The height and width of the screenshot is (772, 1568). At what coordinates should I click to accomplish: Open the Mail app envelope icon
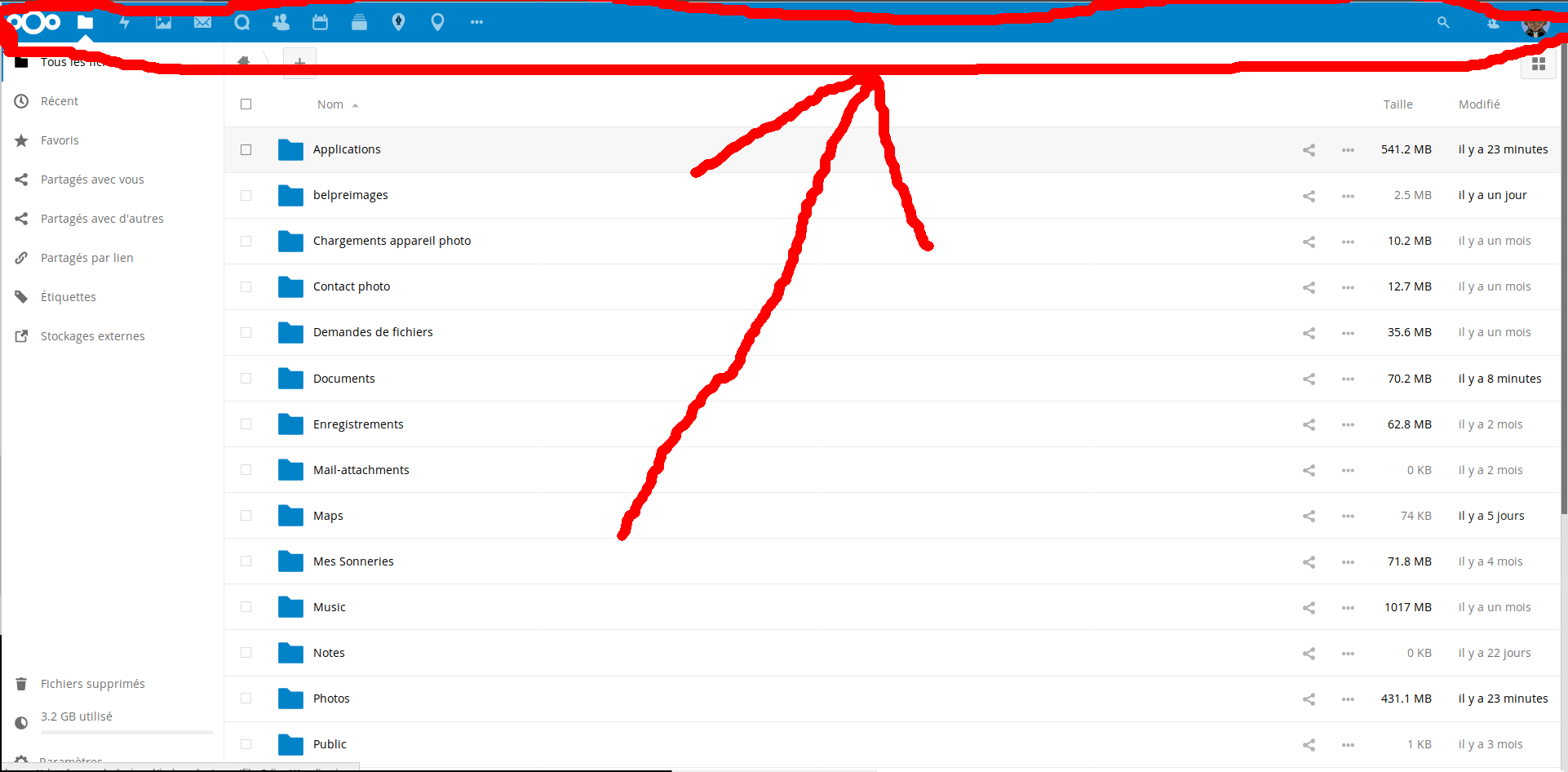tap(202, 22)
